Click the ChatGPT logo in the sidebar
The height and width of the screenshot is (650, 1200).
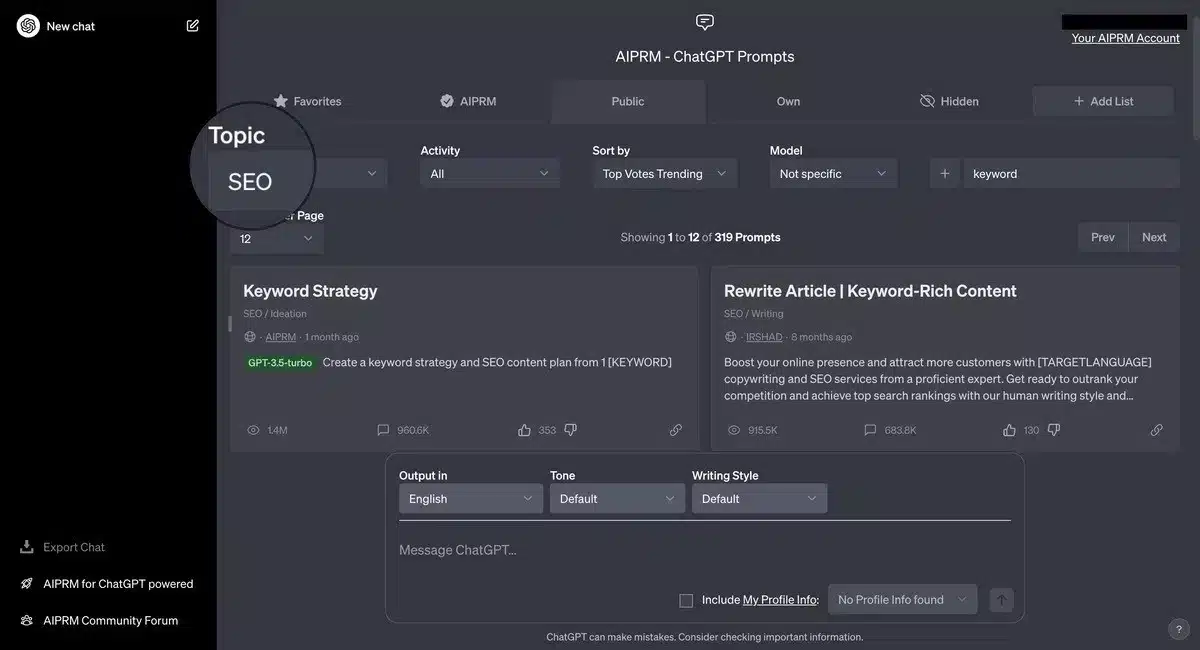(x=28, y=26)
